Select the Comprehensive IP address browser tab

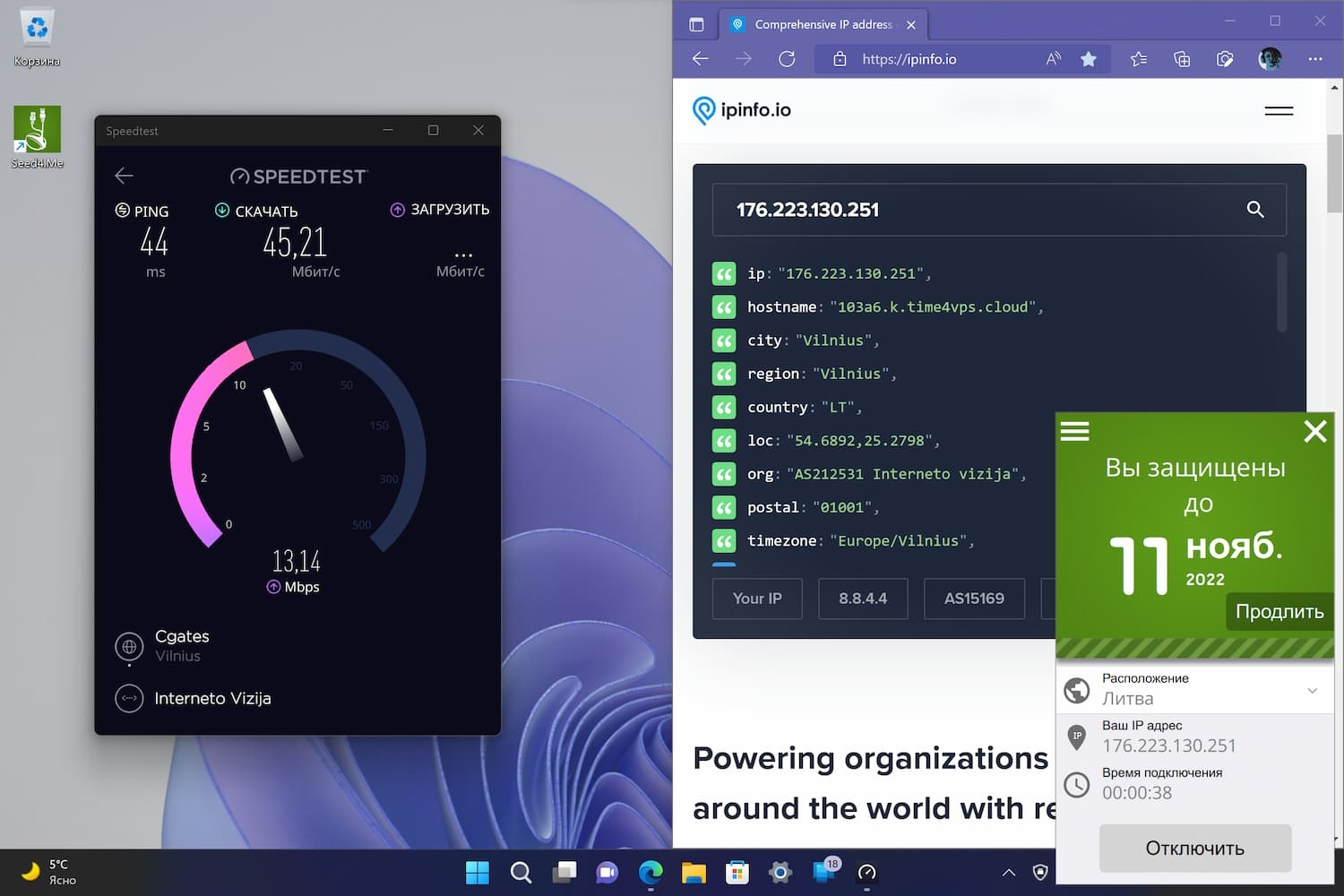tap(823, 24)
